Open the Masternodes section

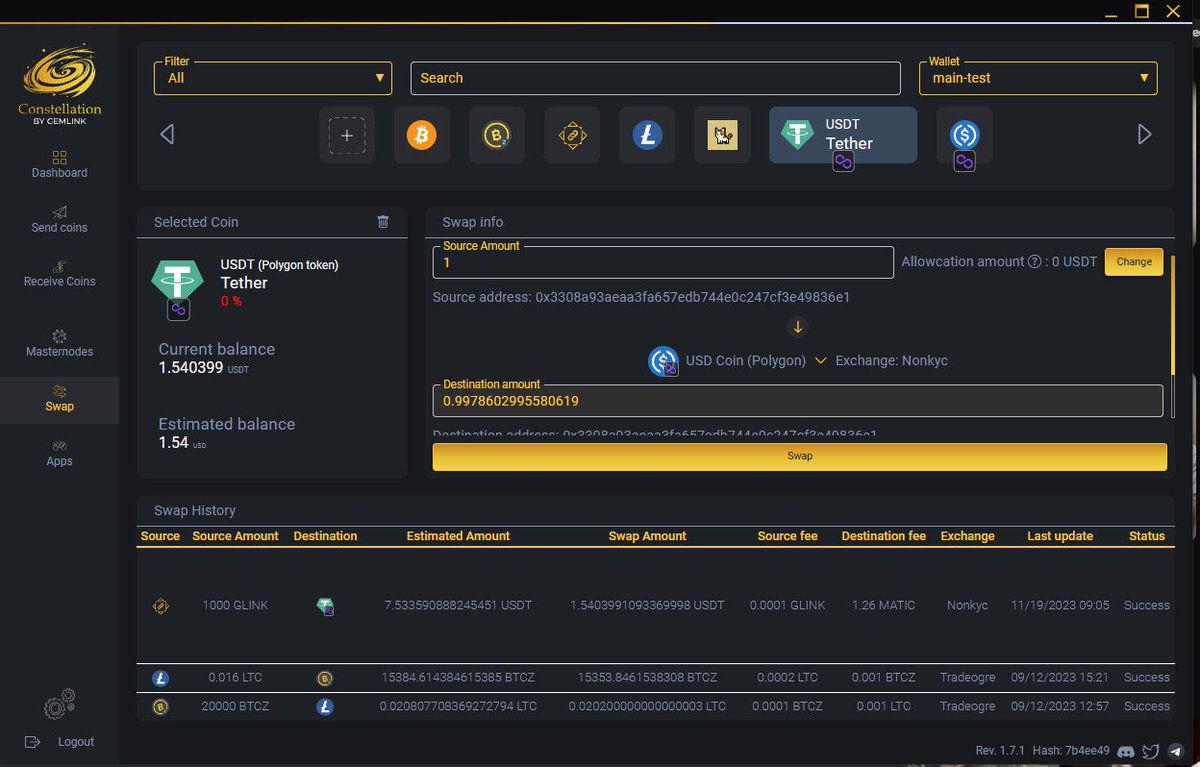59,344
